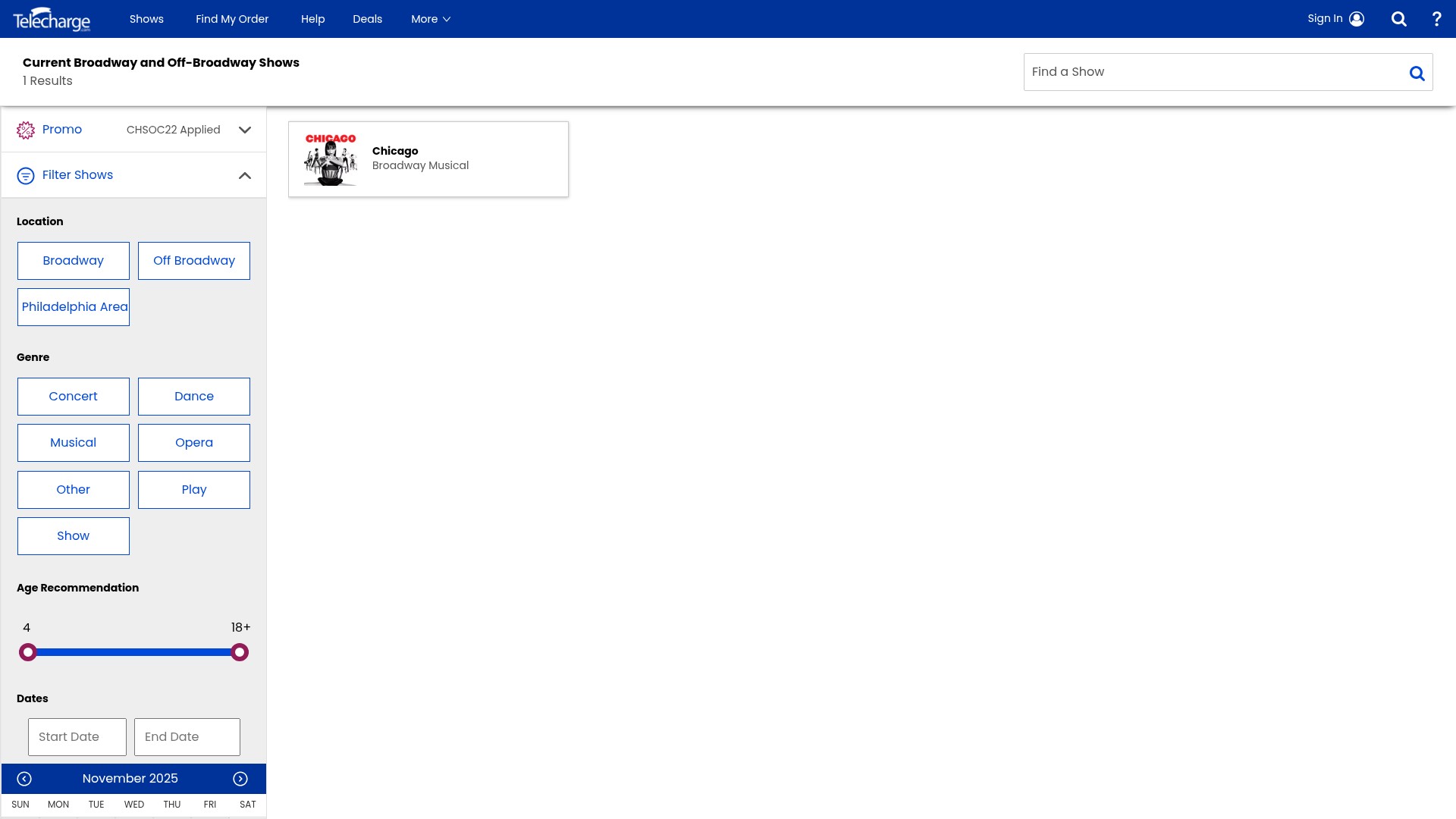Click the November 2025 calendar header
Image resolution: width=1456 pixels, height=819 pixels.
click(x=130, y=779)
